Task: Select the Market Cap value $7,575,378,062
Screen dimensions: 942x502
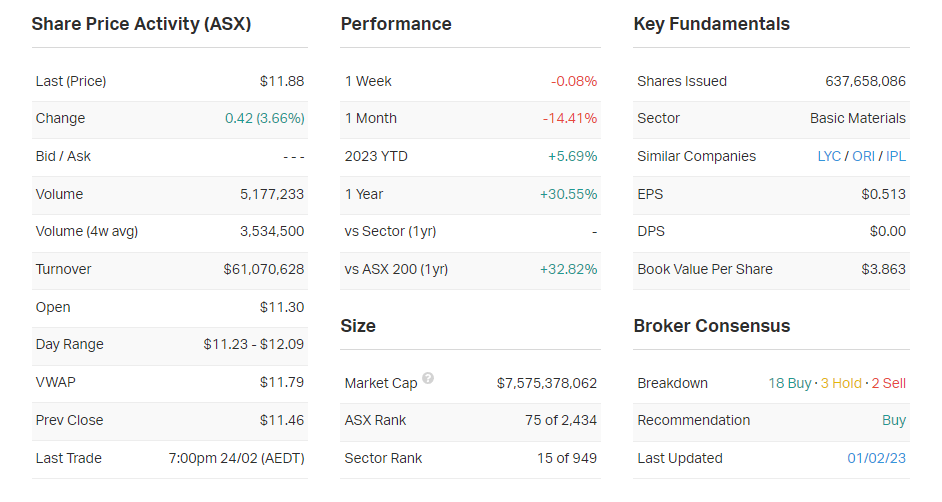Action: point(546,384)
